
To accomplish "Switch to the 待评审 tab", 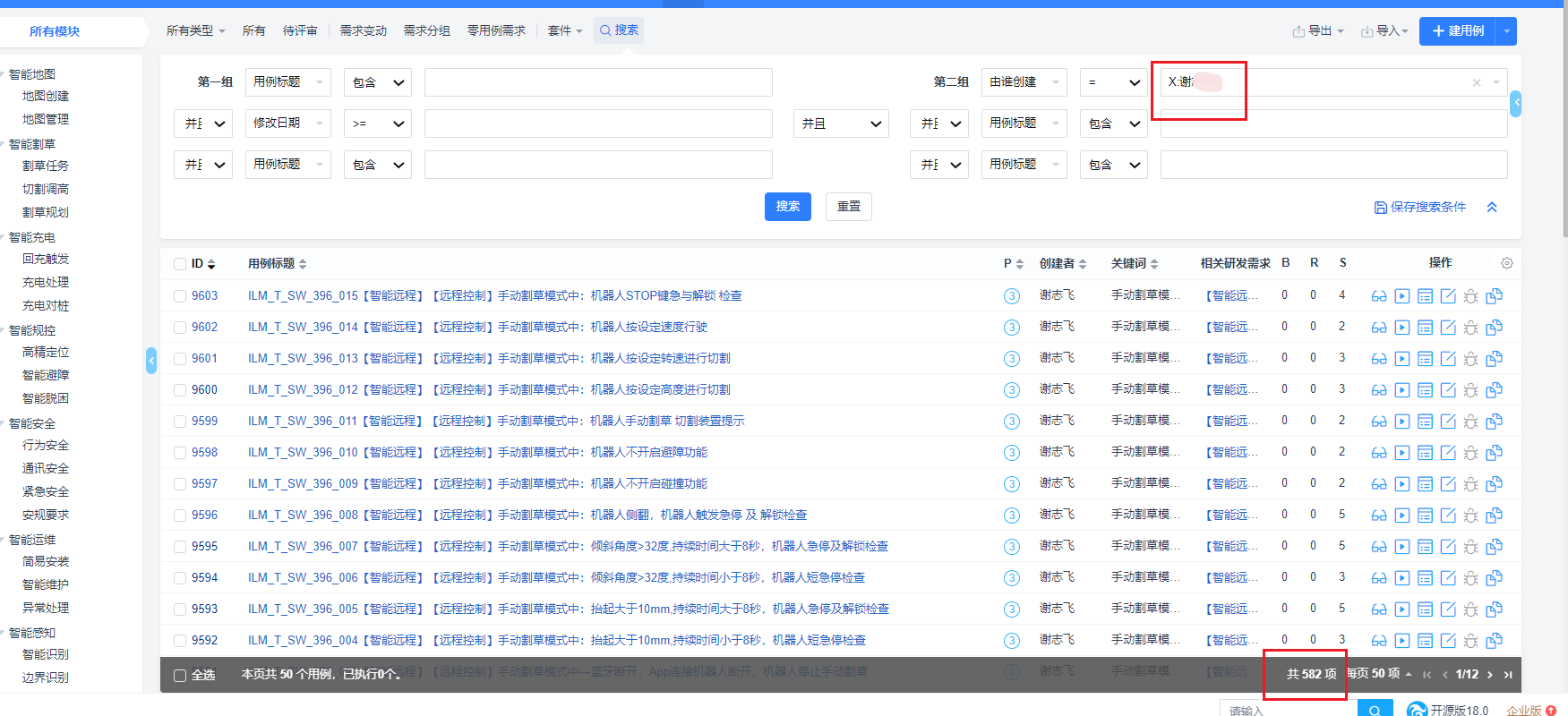I will (300, 30).
